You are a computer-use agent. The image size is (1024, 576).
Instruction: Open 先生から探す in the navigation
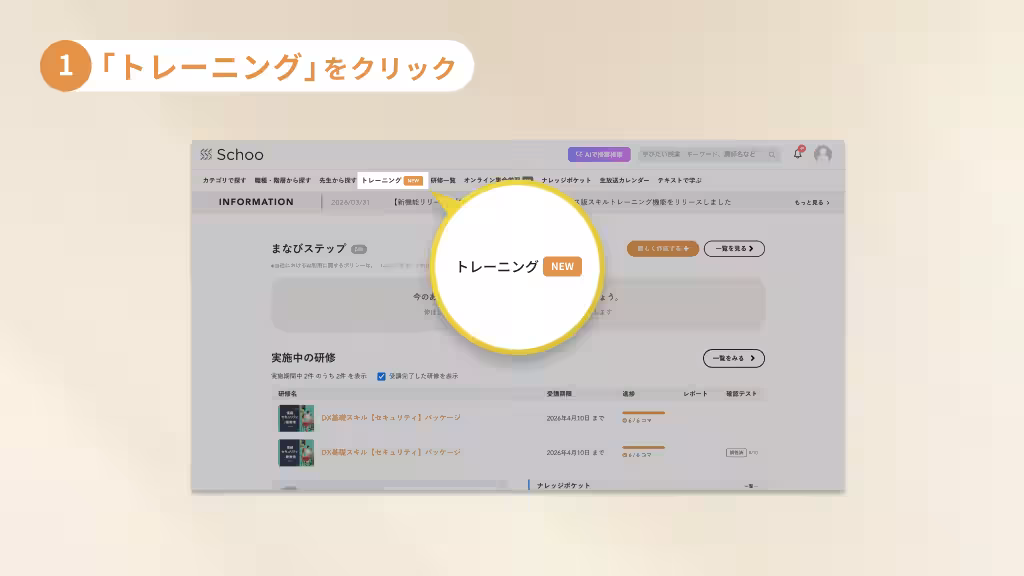[x=337, y=180]
